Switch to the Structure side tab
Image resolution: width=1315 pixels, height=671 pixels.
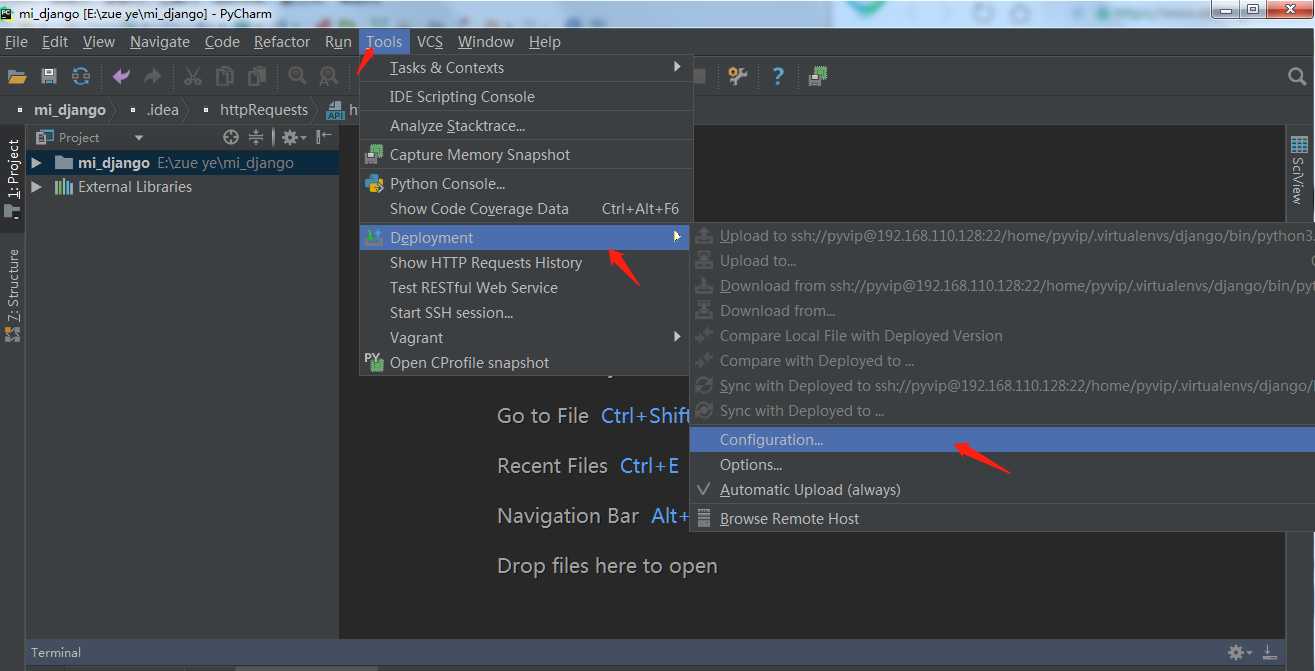click(x=13, y=294)
